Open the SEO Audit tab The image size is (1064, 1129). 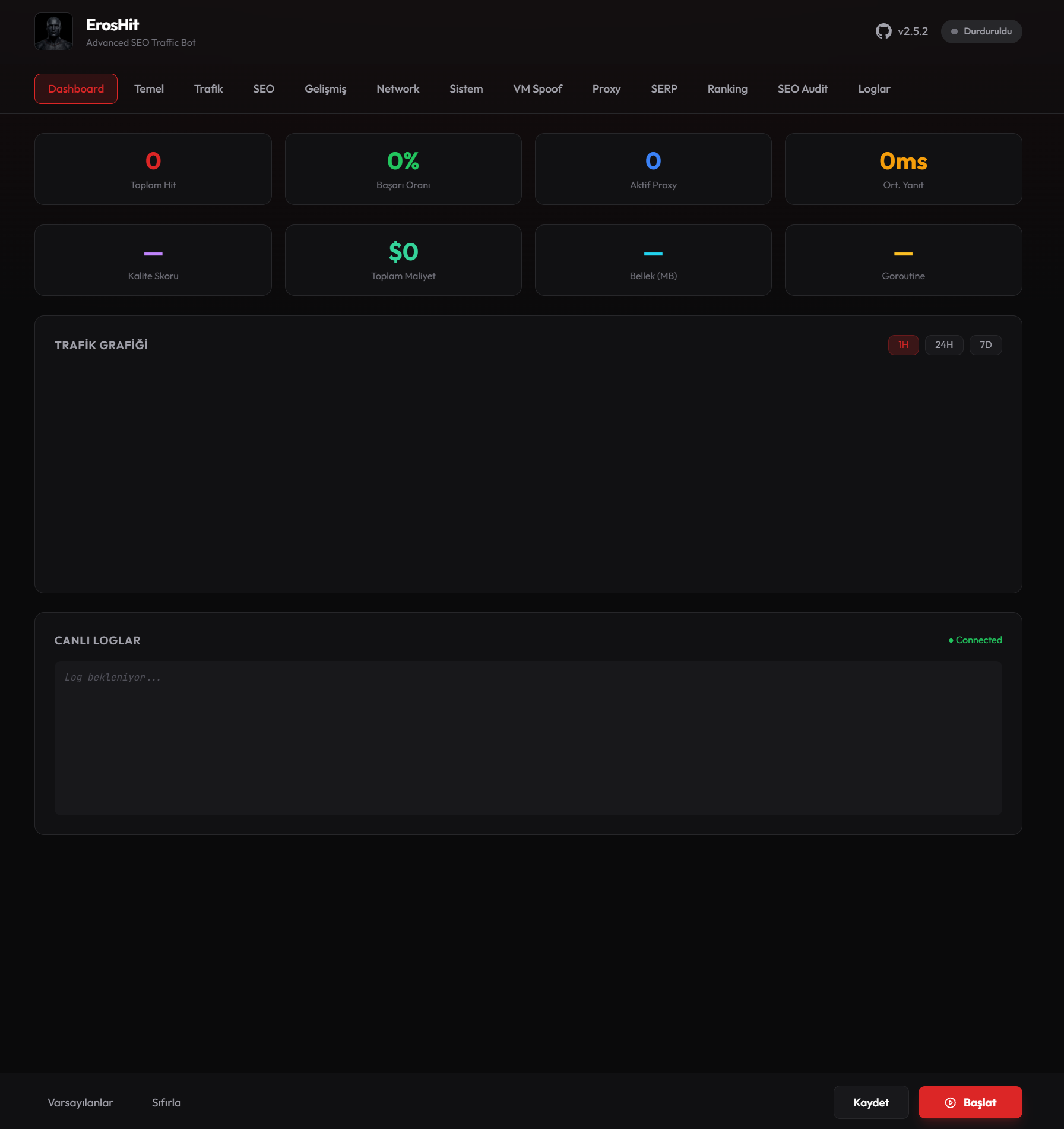[802, 89]
